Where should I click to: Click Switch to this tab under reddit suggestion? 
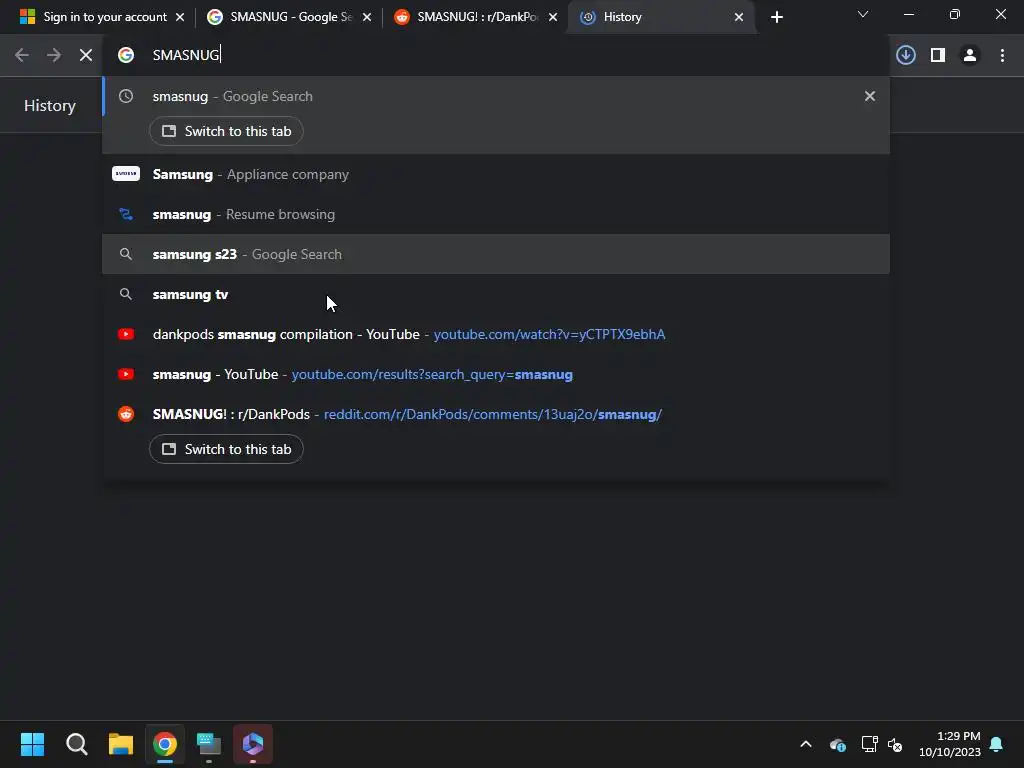(x=226, y=449)
